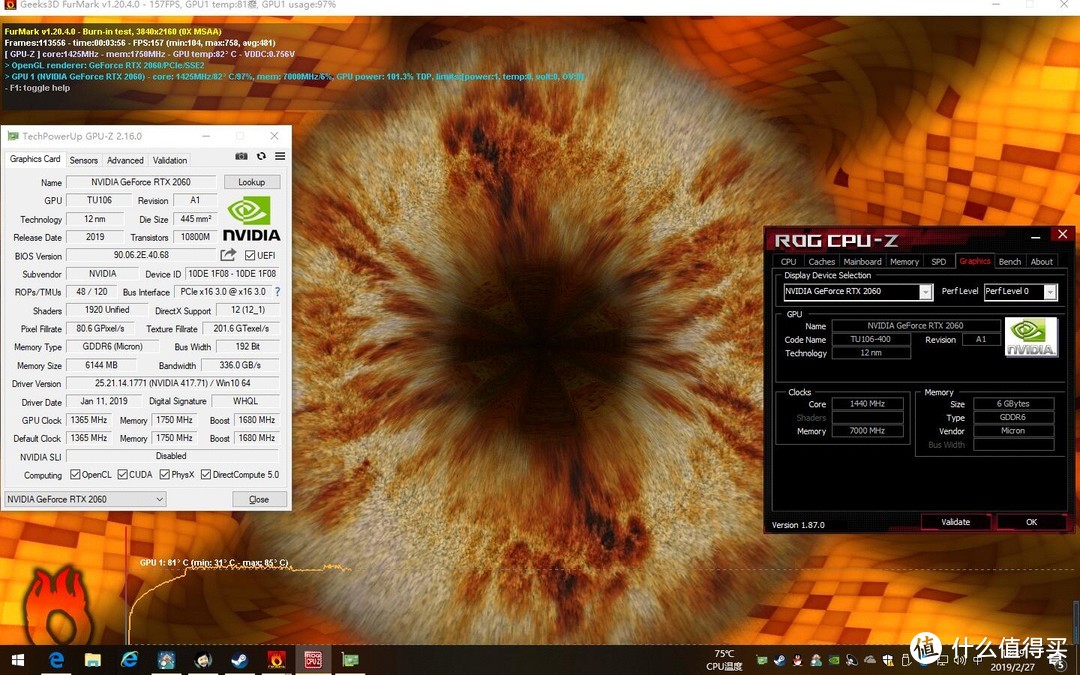The image size is (1080, 675).
Task: Click the Steam system tray icon
Action: click(x=779, y=660)
